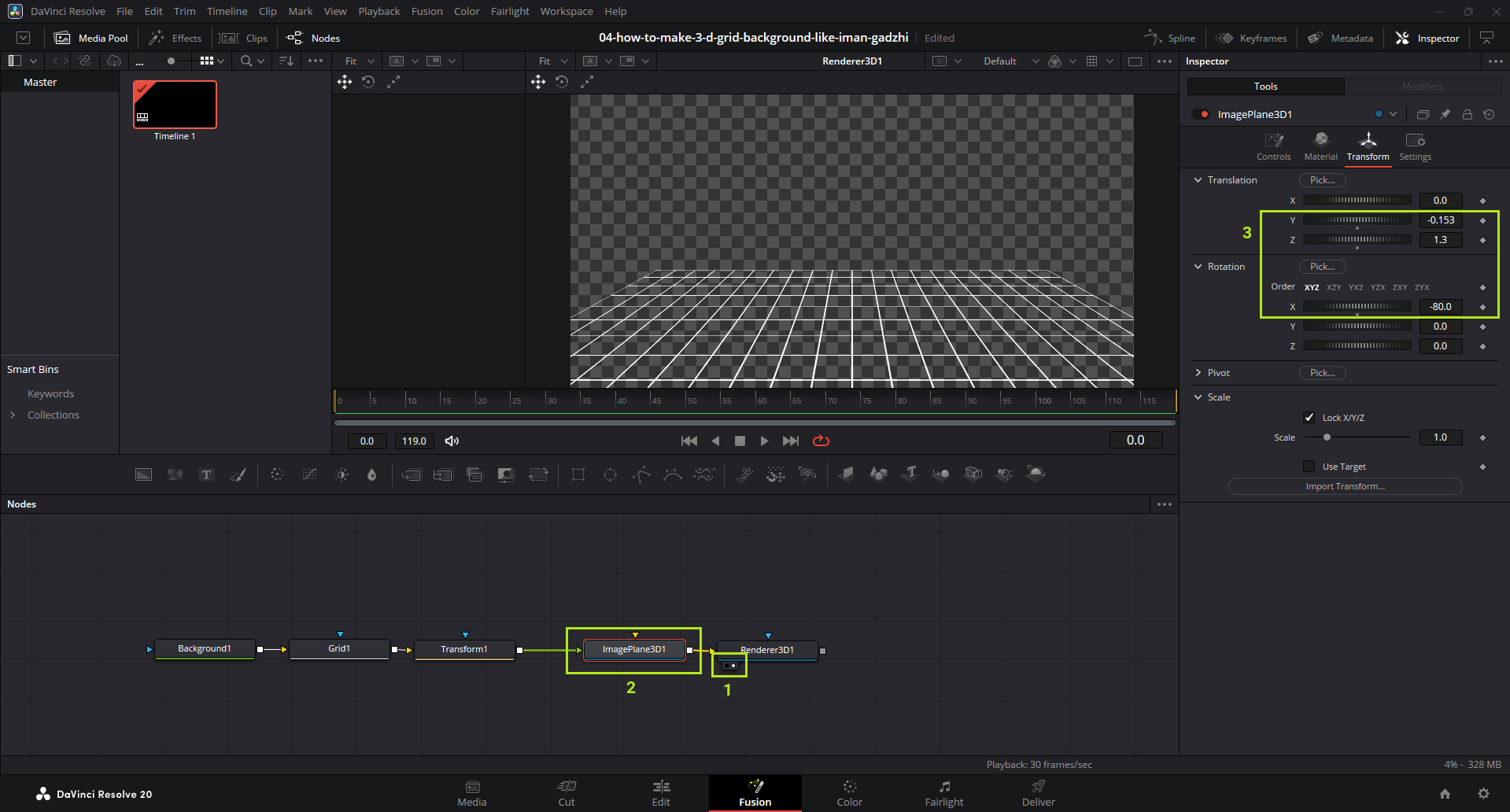Select XZY rotation order
The height and width of the screenshot is (812, 1510).
pos(1334,287)
